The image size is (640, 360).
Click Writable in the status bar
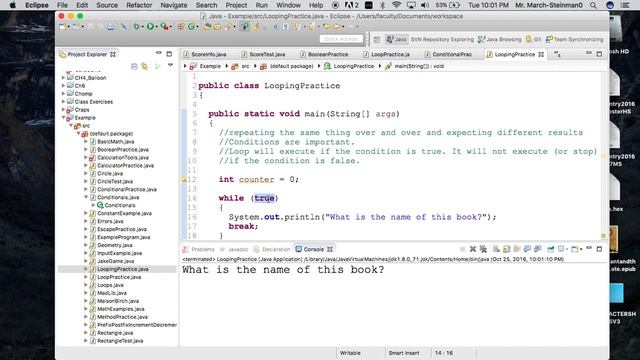click(350, 353)
